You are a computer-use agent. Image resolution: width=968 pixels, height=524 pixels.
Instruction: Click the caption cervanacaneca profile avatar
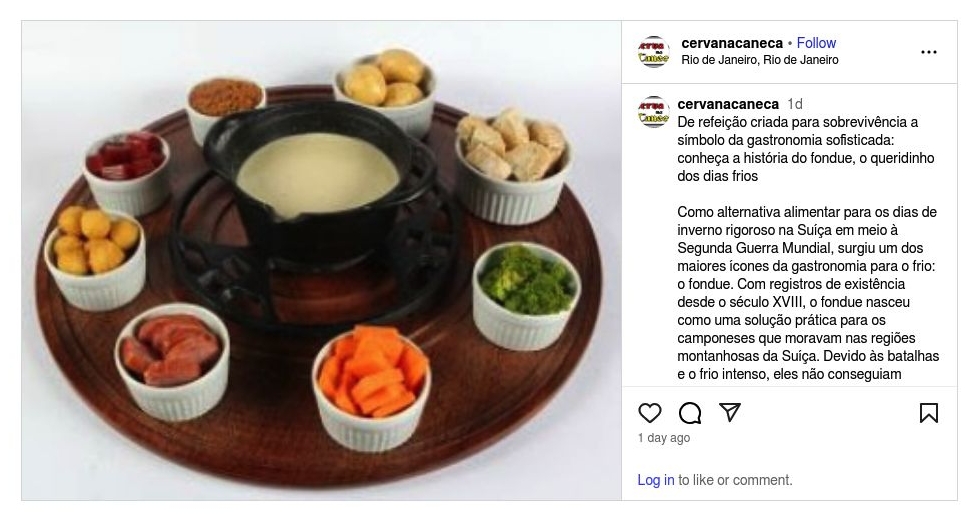pyautogui.click(x=653, y=112)
